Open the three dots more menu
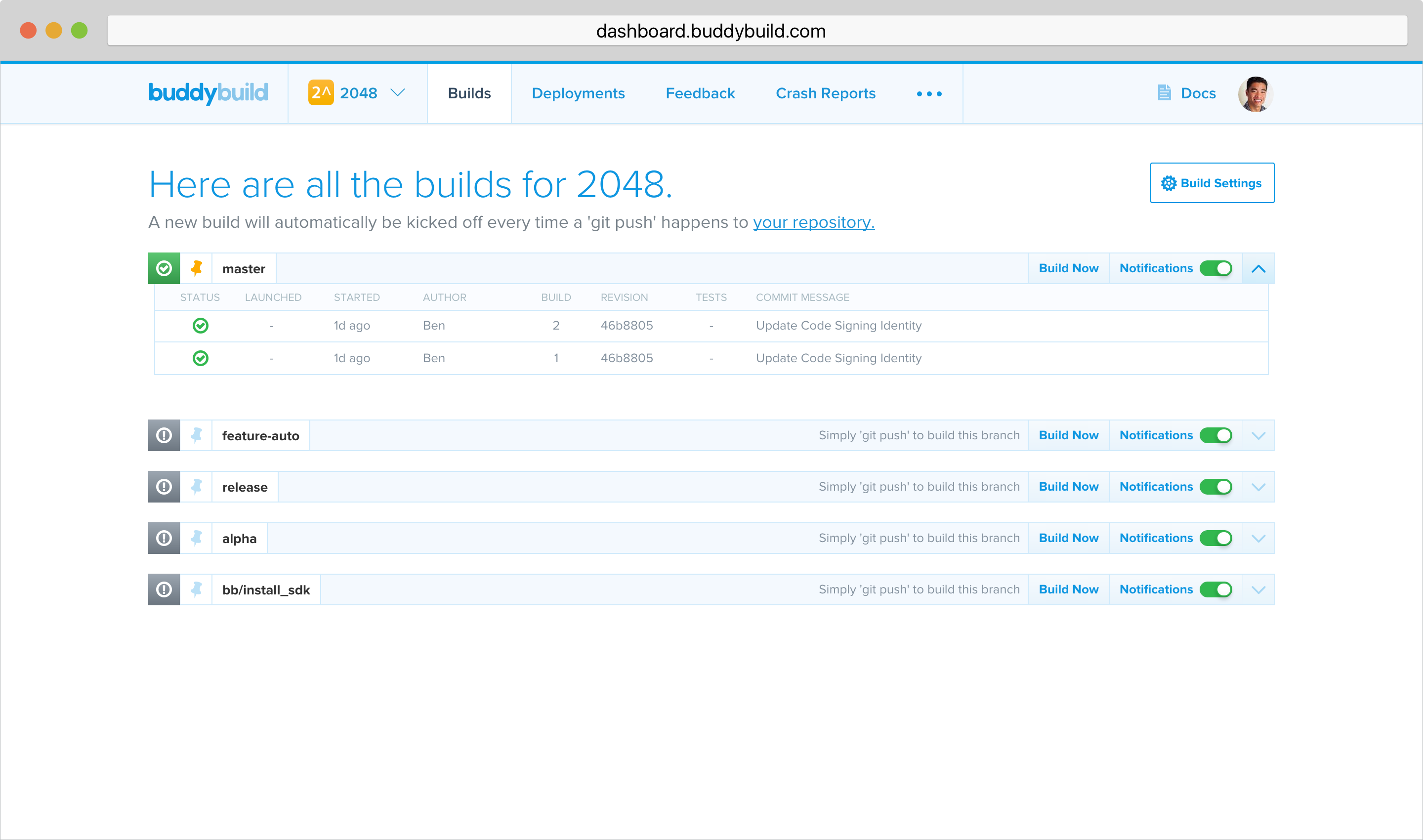1423x840 pixels. (x=929, y=94)
